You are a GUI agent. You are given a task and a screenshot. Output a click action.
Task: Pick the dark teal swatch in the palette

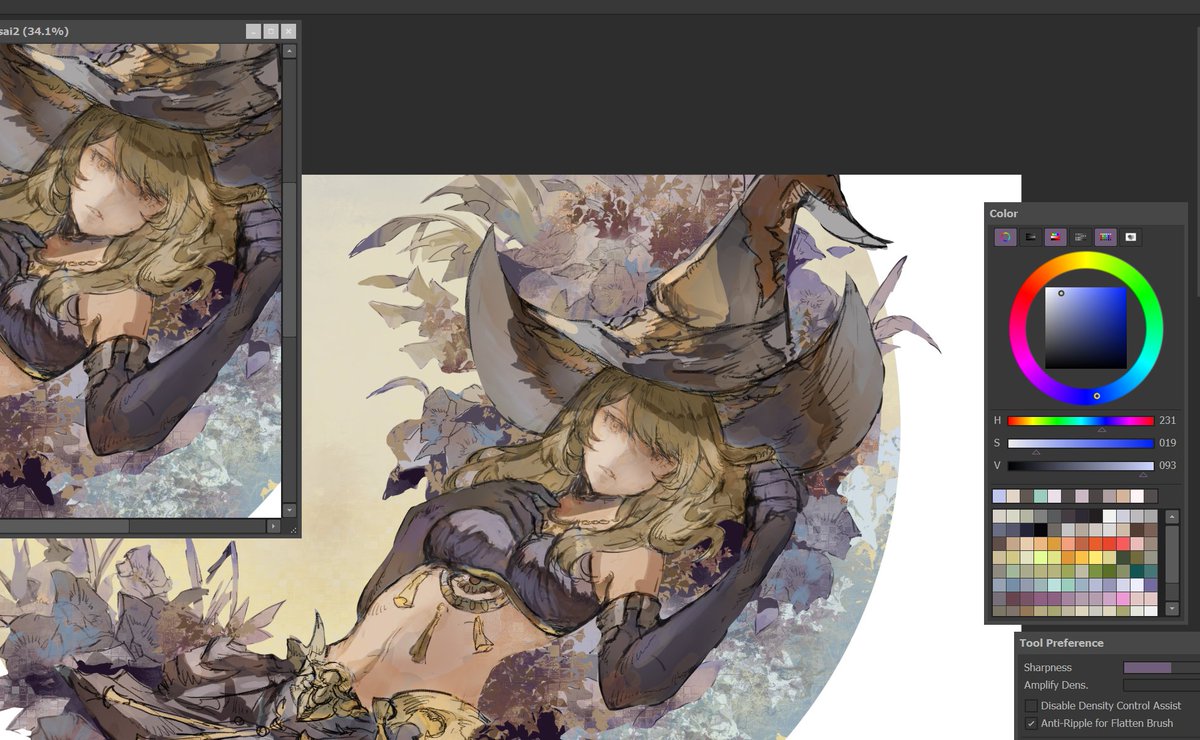1137,571
